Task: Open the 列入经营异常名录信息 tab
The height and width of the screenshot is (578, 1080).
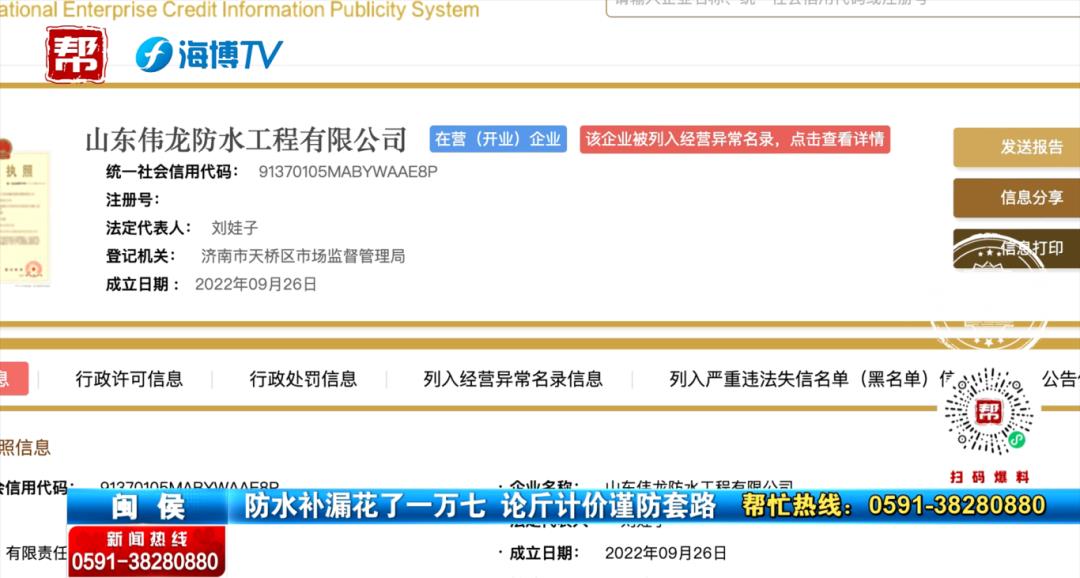Action: (513, 379)
